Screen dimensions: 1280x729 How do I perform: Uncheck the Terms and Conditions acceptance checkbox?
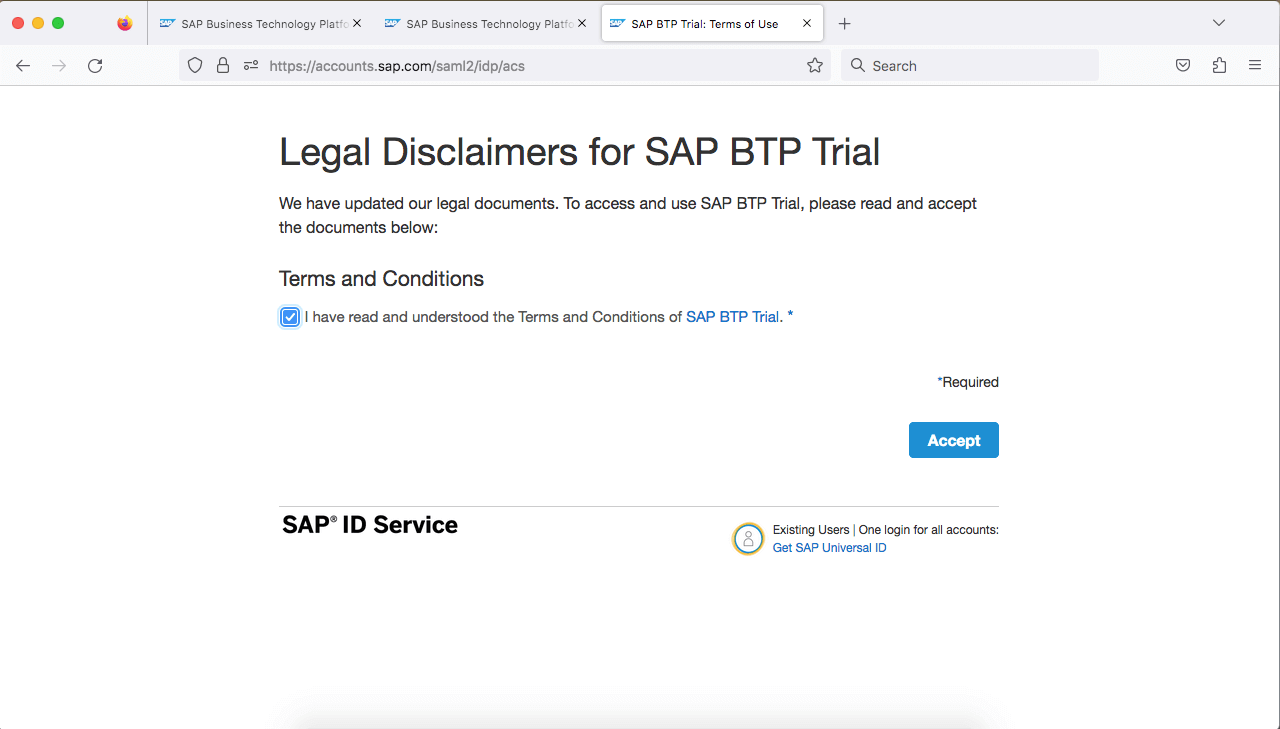pyautogui.click(x=289, y=316)
